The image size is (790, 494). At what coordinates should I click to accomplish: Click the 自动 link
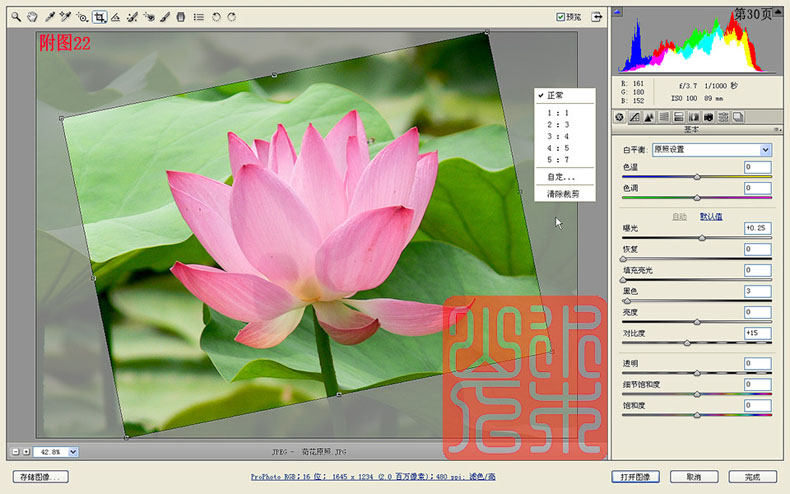pyautogui.click(x=679, y=217)
